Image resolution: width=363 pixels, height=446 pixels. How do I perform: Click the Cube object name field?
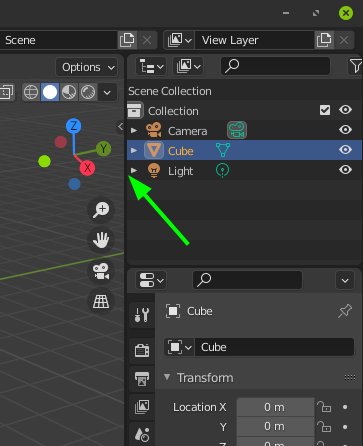pyautogui.click(x=274, y=347)
